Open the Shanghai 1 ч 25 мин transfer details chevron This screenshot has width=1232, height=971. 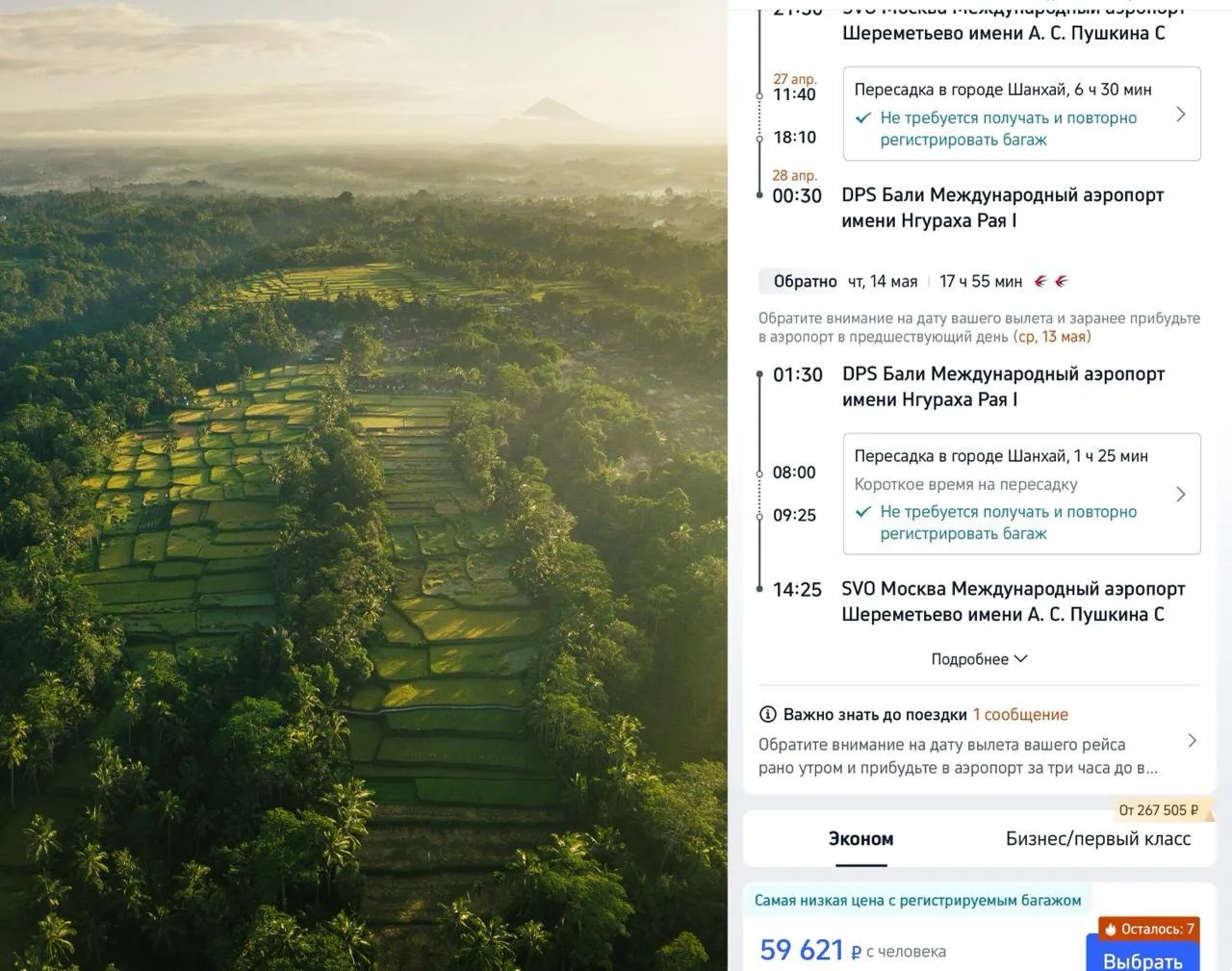point(1181,494)
